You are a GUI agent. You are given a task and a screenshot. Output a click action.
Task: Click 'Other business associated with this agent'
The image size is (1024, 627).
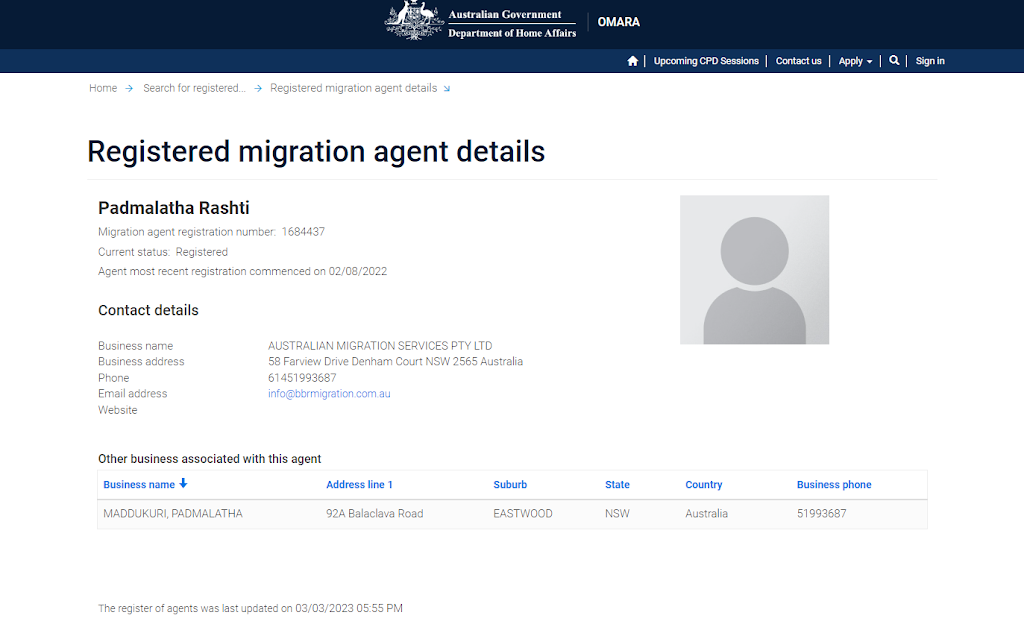[x=210, y=459]
